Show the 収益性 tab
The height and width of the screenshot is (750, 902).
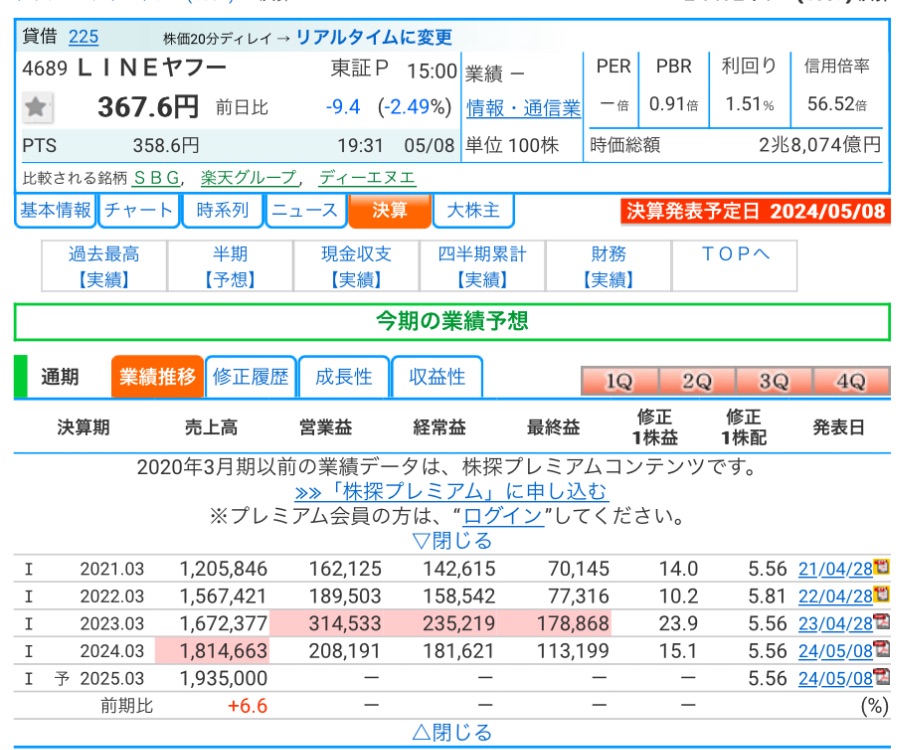(437, 377)
